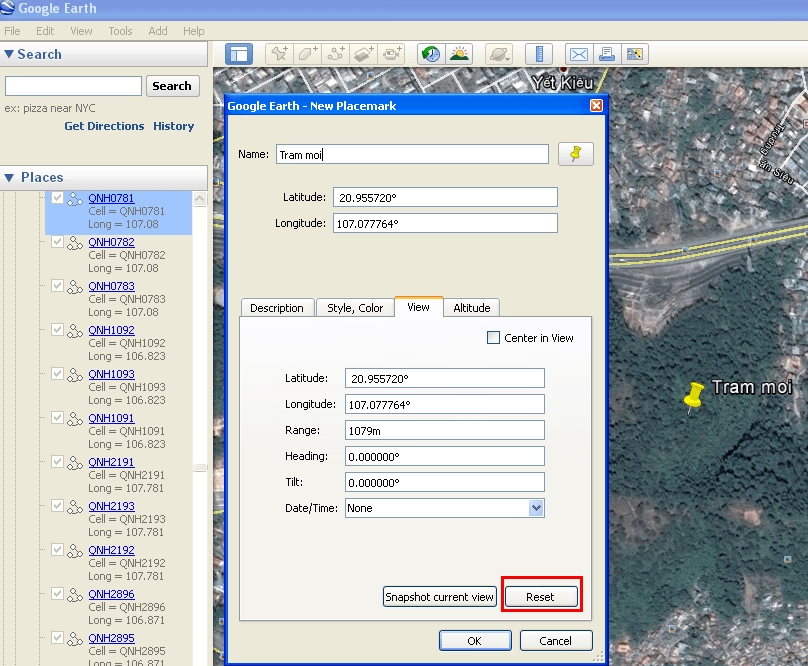This screenshot has height=666, width=808.
Task: Toggle the sidebar panel toolbar button
Action: 239,54
